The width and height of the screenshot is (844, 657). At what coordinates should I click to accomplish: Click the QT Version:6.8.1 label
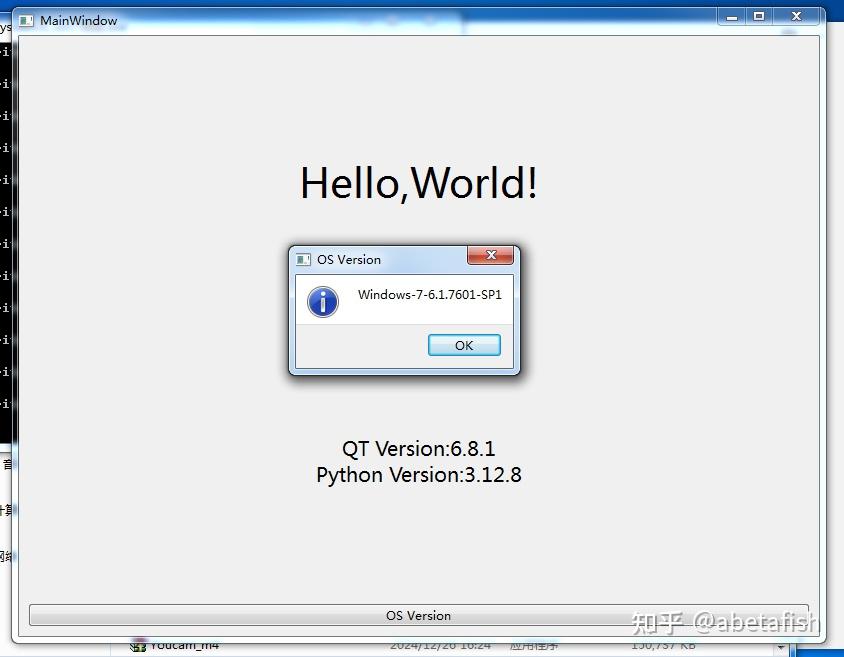point(419,448)
